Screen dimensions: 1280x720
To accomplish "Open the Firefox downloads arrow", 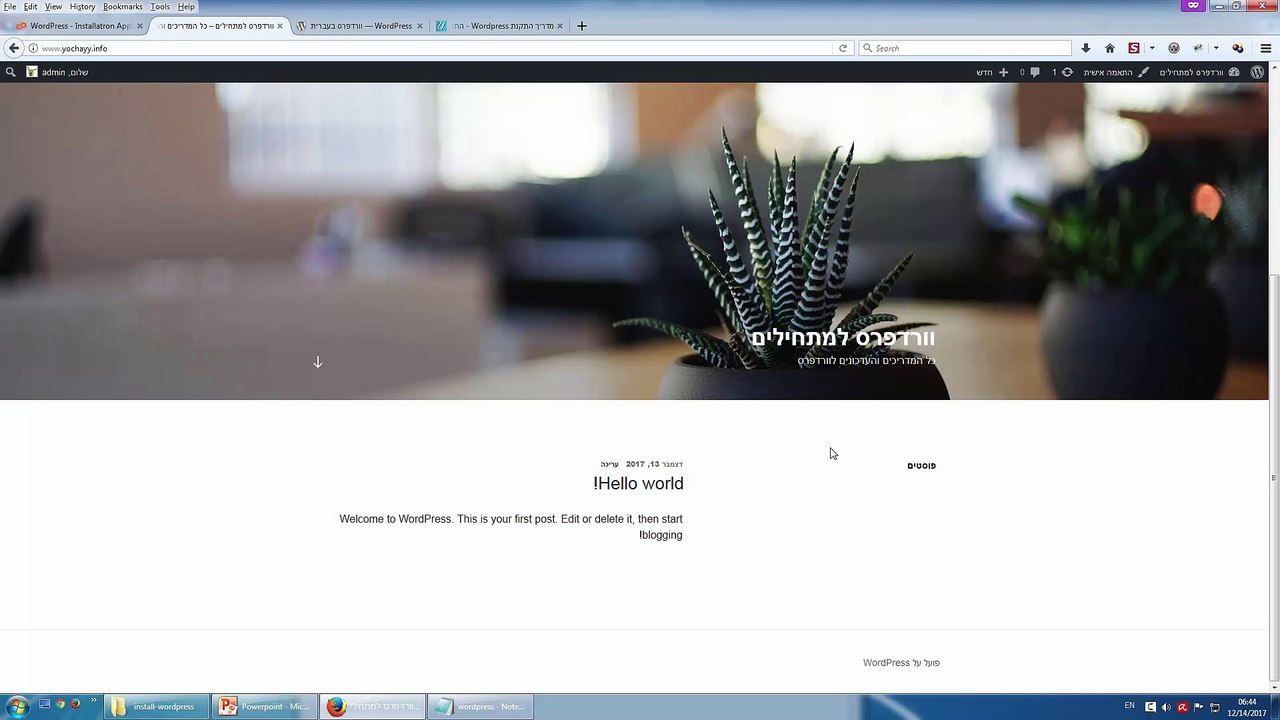I will pos(1085,48).
